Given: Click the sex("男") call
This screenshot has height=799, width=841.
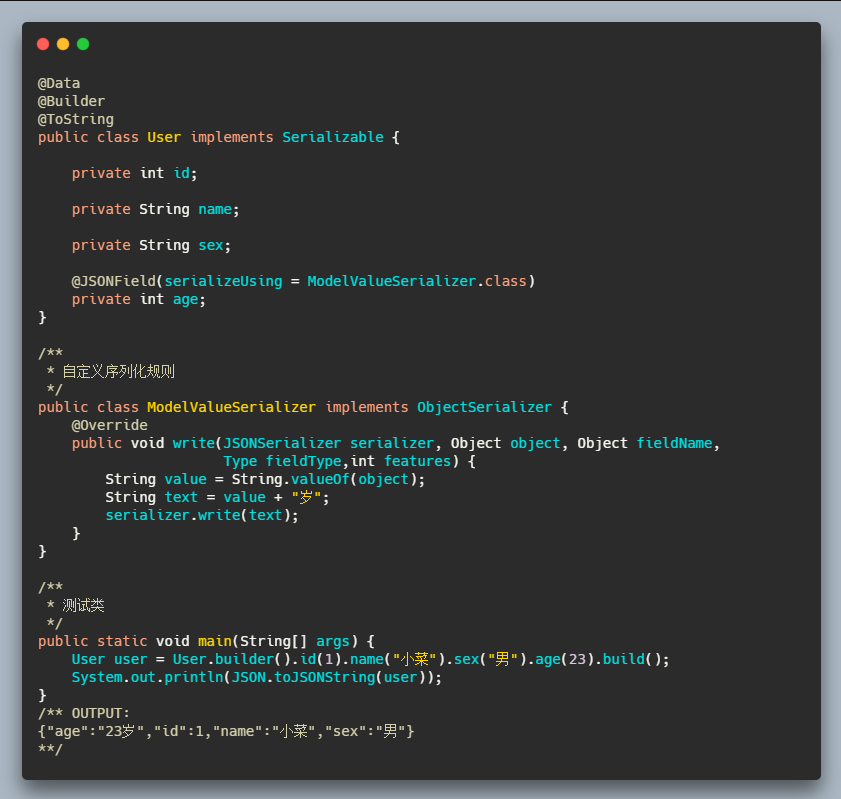Looking at the screenshot, I should [491, 659].
